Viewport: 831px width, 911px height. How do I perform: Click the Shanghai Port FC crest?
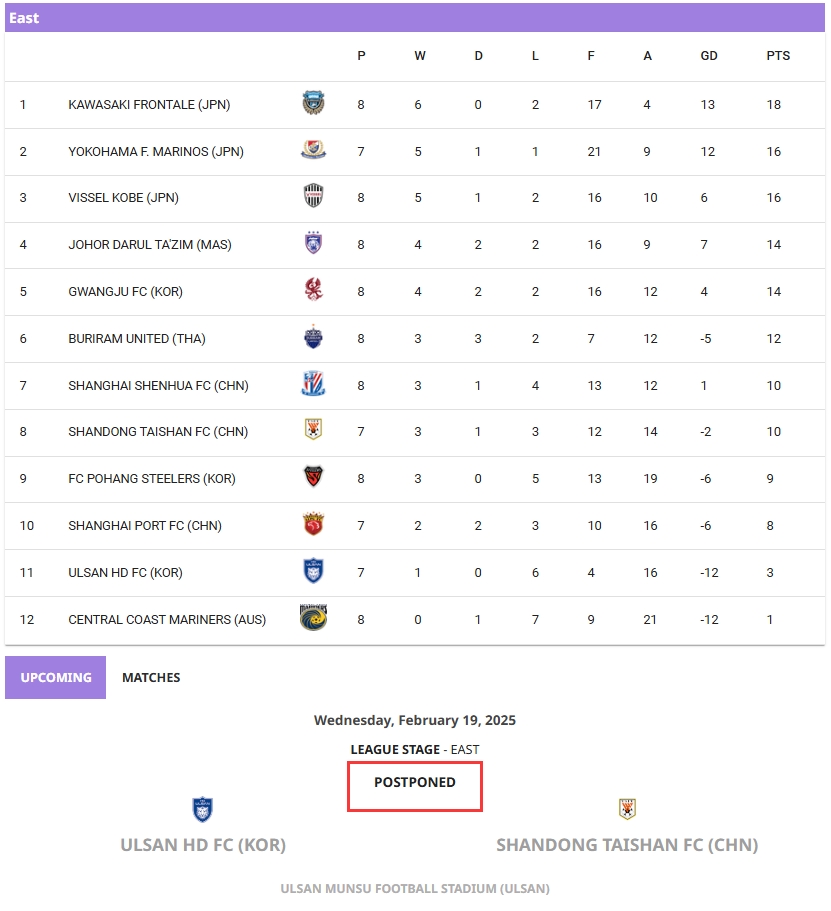click(313, 524)
